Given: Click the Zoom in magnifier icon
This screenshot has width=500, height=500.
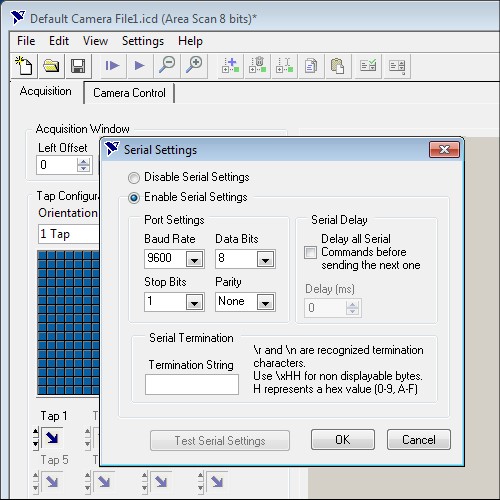Looking at the screenshot, I should 194,65.
